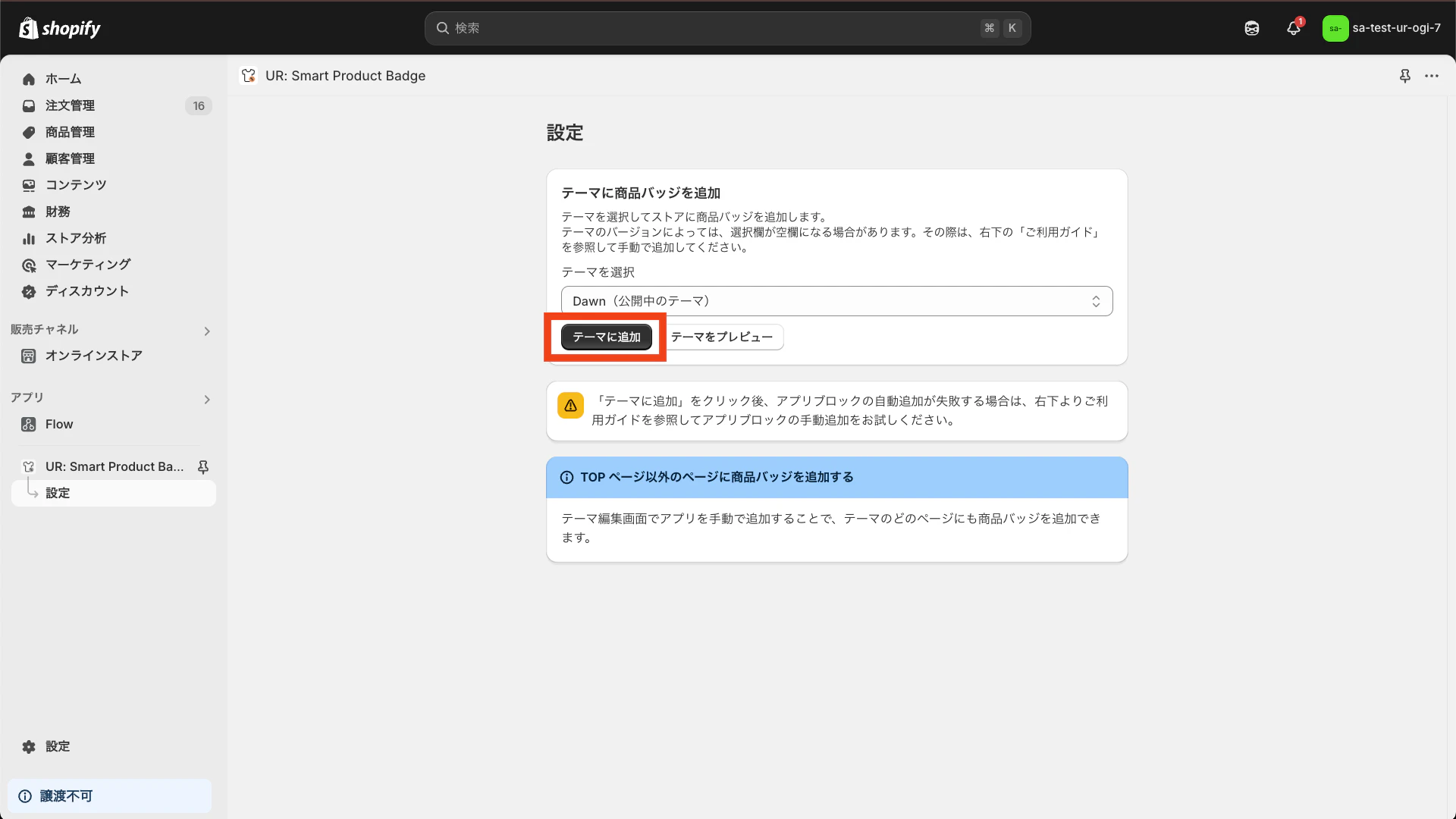Screen dimensions: 1456x819
Task: Click the 譲渡不可 info banner
Action: point(110,795)
